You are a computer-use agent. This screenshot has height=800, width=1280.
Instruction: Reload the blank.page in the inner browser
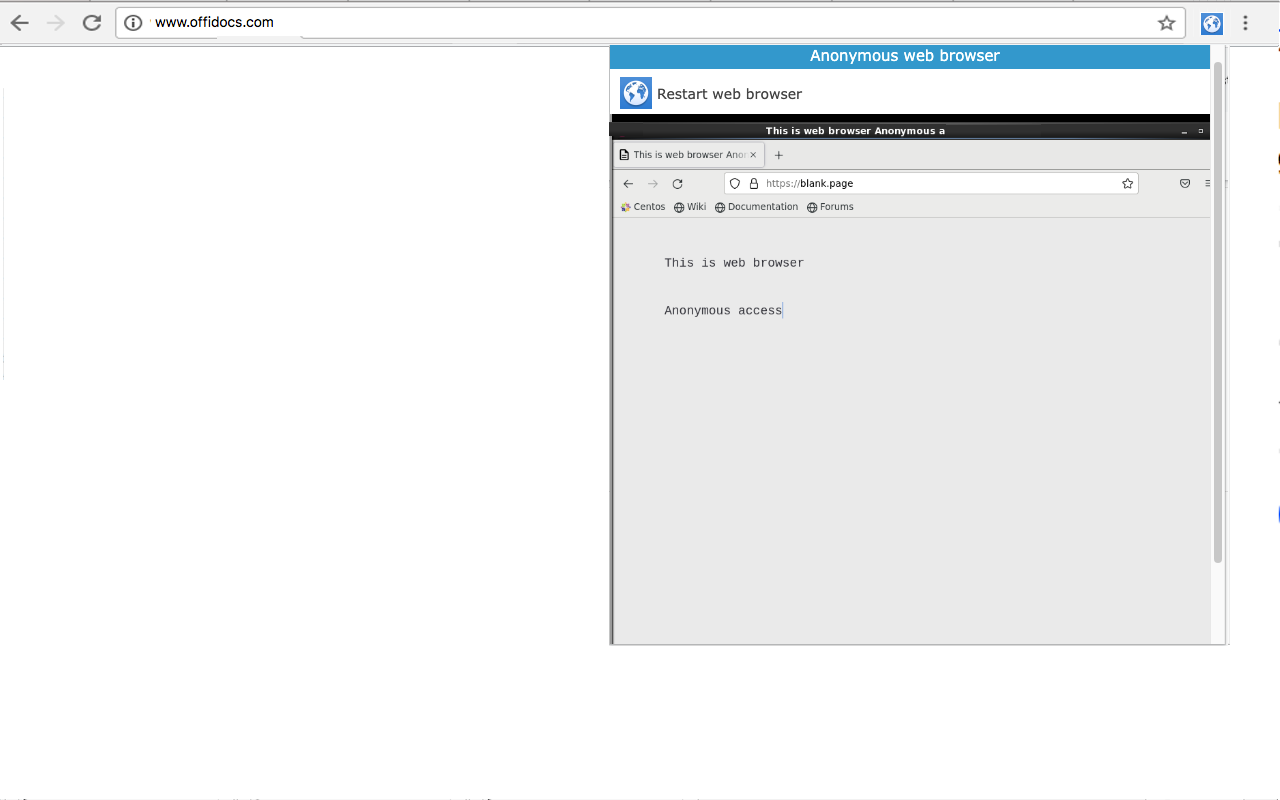click(x=677, y=183)
